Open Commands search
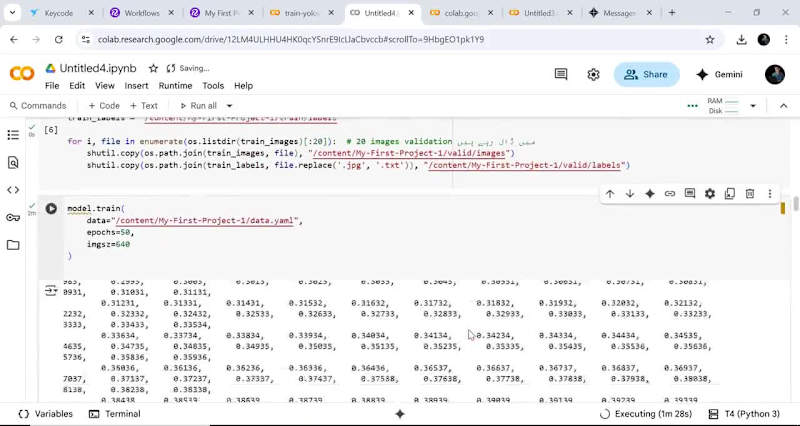This screenshot has height=426, width=800. coord(38,106)
